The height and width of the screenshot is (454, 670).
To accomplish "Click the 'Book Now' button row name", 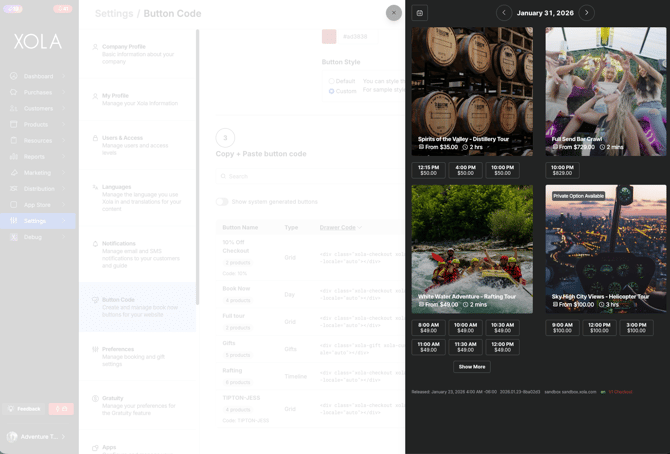I will coord(236,289).
